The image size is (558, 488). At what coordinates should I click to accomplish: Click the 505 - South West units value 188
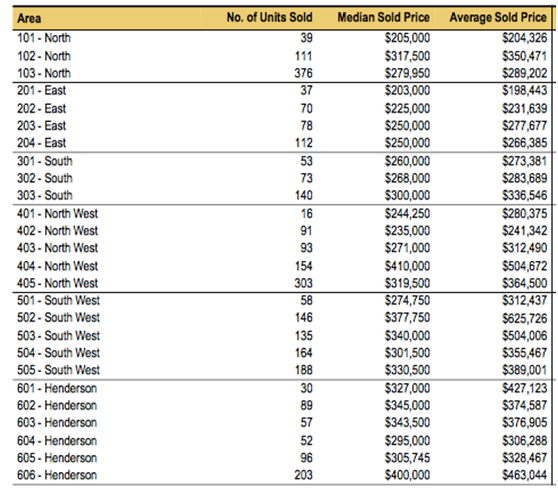pyautogui.click(x=303, y=370)
